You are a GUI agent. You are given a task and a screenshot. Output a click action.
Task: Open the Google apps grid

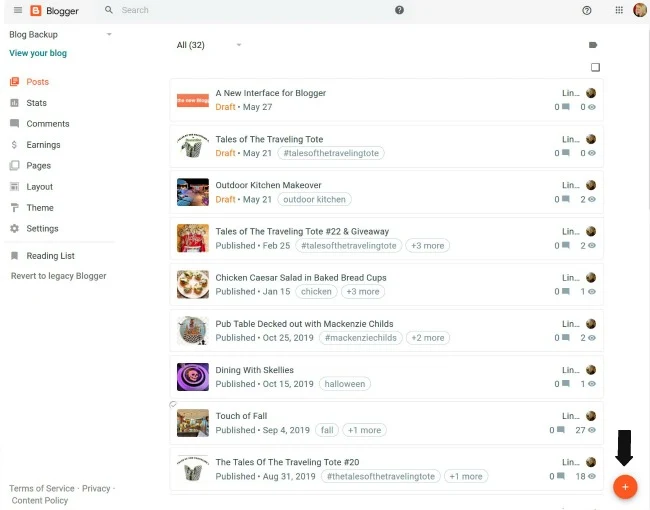click(x=619, y=10)
